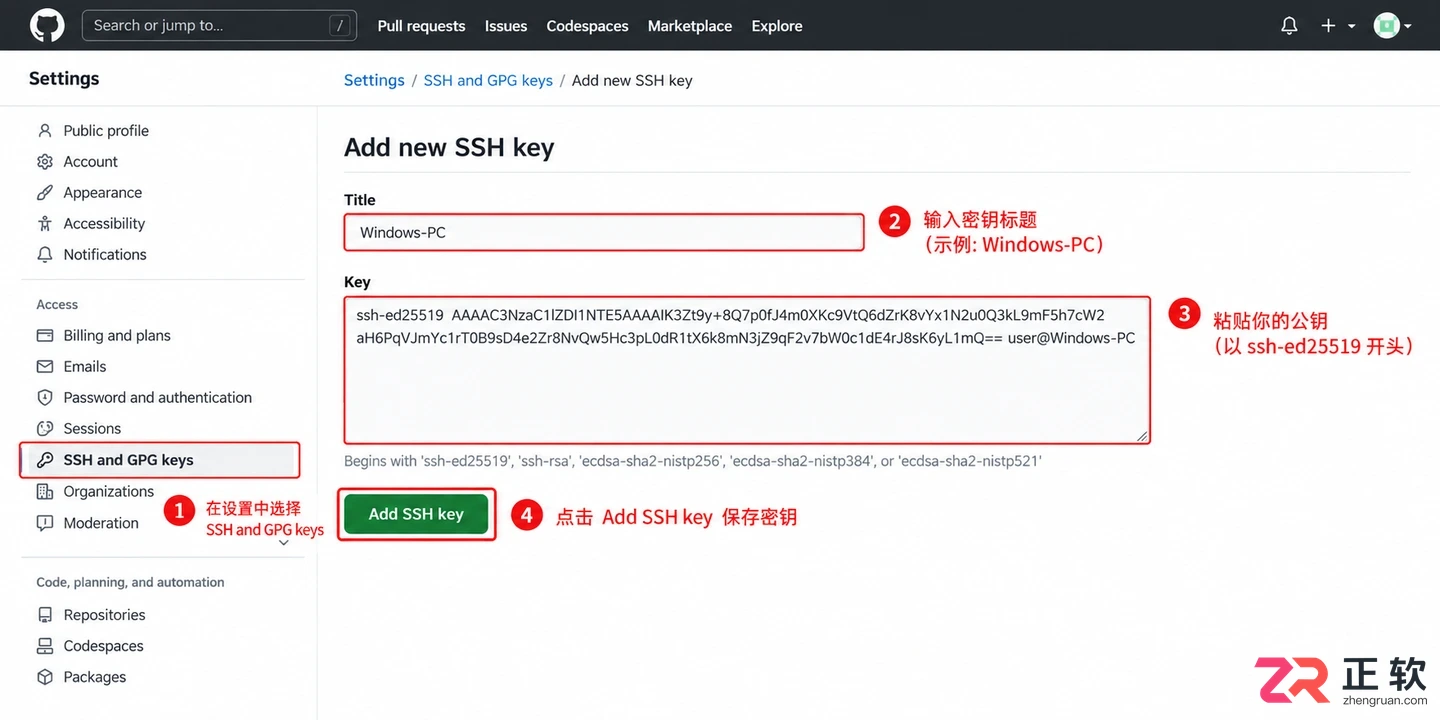
Task: Click the Add SSH key button
Action: 416,514
